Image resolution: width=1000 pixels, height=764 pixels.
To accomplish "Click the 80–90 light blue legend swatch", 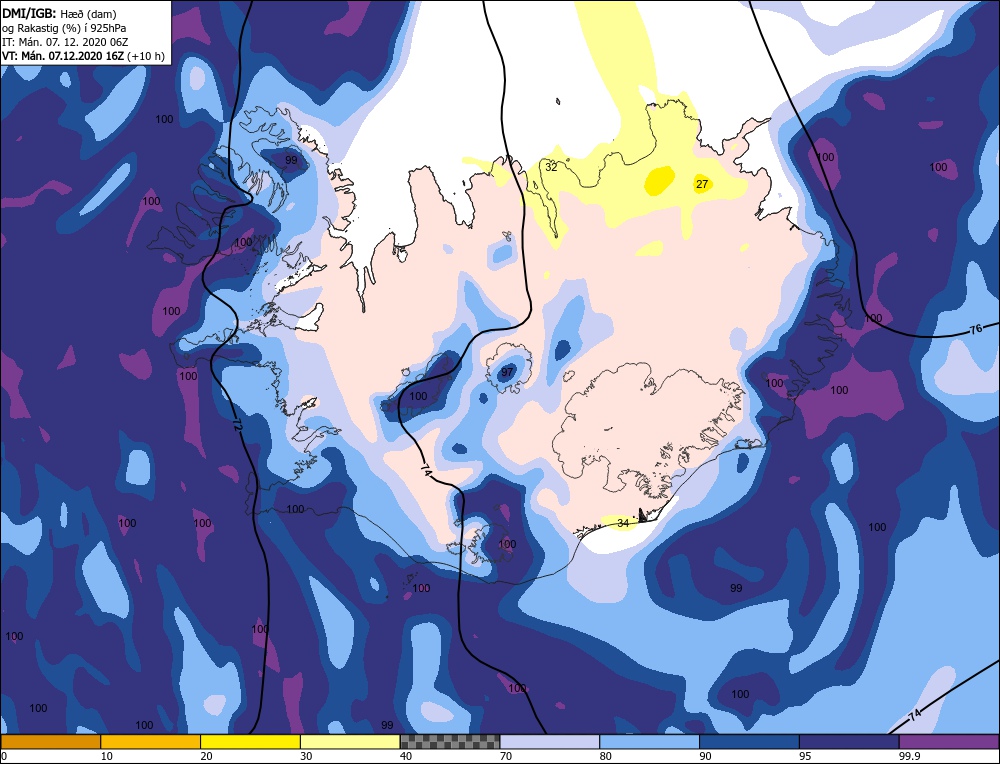I will 649,742.
